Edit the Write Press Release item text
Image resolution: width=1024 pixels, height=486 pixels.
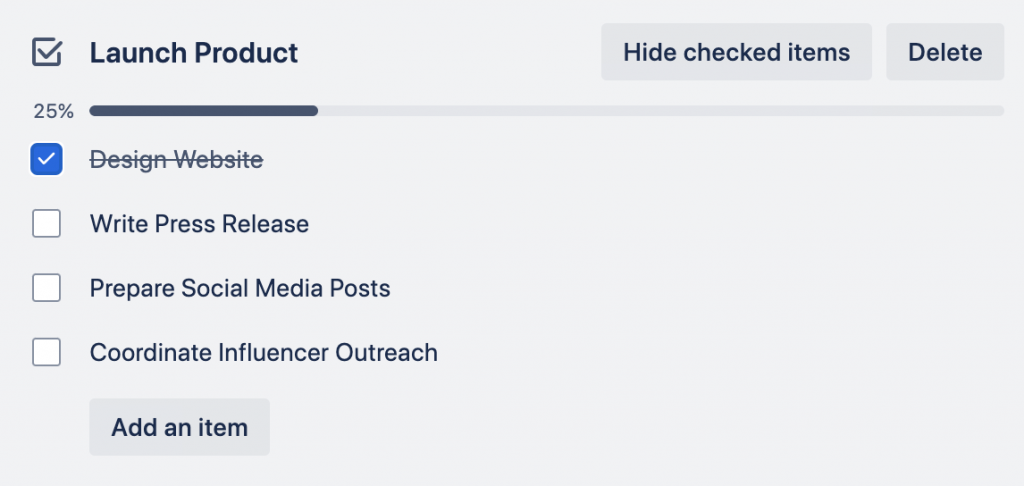click(x=199, y=224)
